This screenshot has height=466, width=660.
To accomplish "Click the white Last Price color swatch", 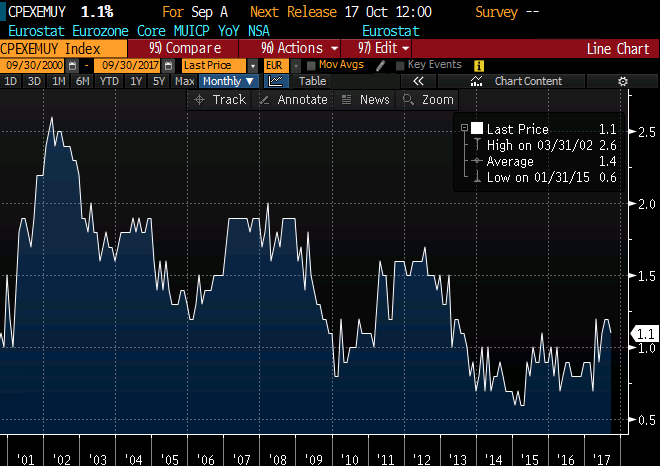I will (477, 129).
